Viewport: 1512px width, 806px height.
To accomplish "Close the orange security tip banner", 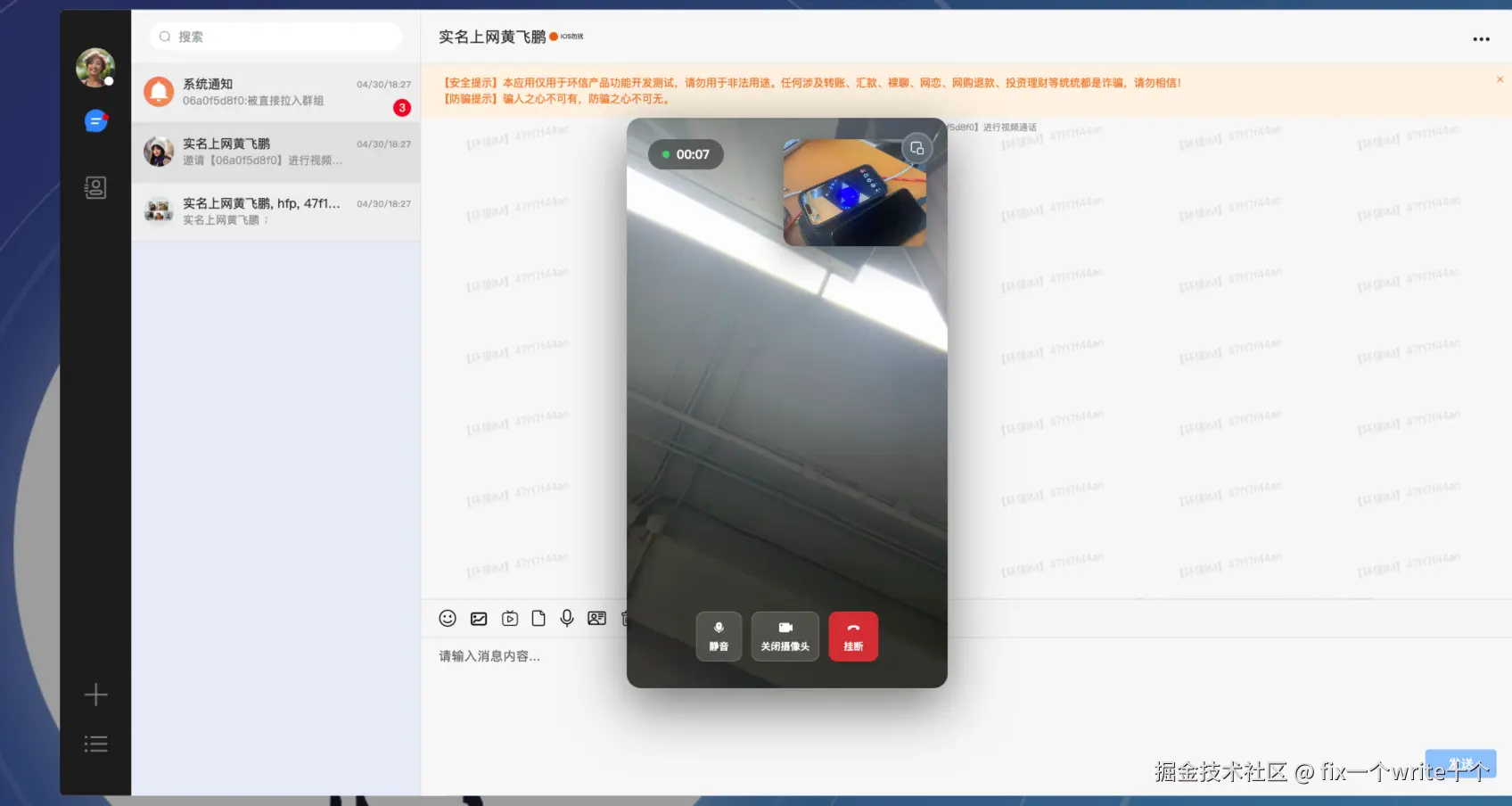I will click(1500, 79).
